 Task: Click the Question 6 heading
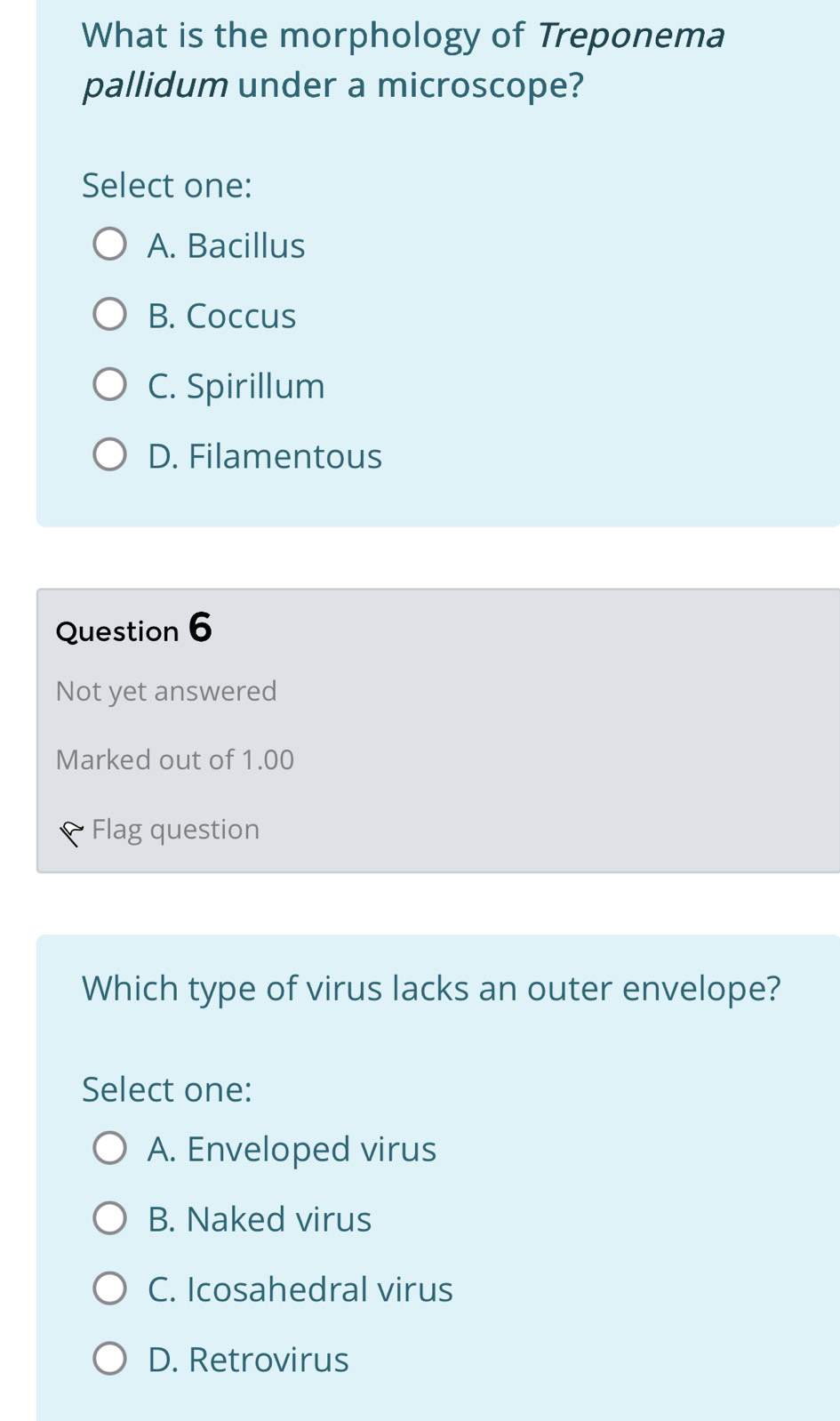point(132,630)
